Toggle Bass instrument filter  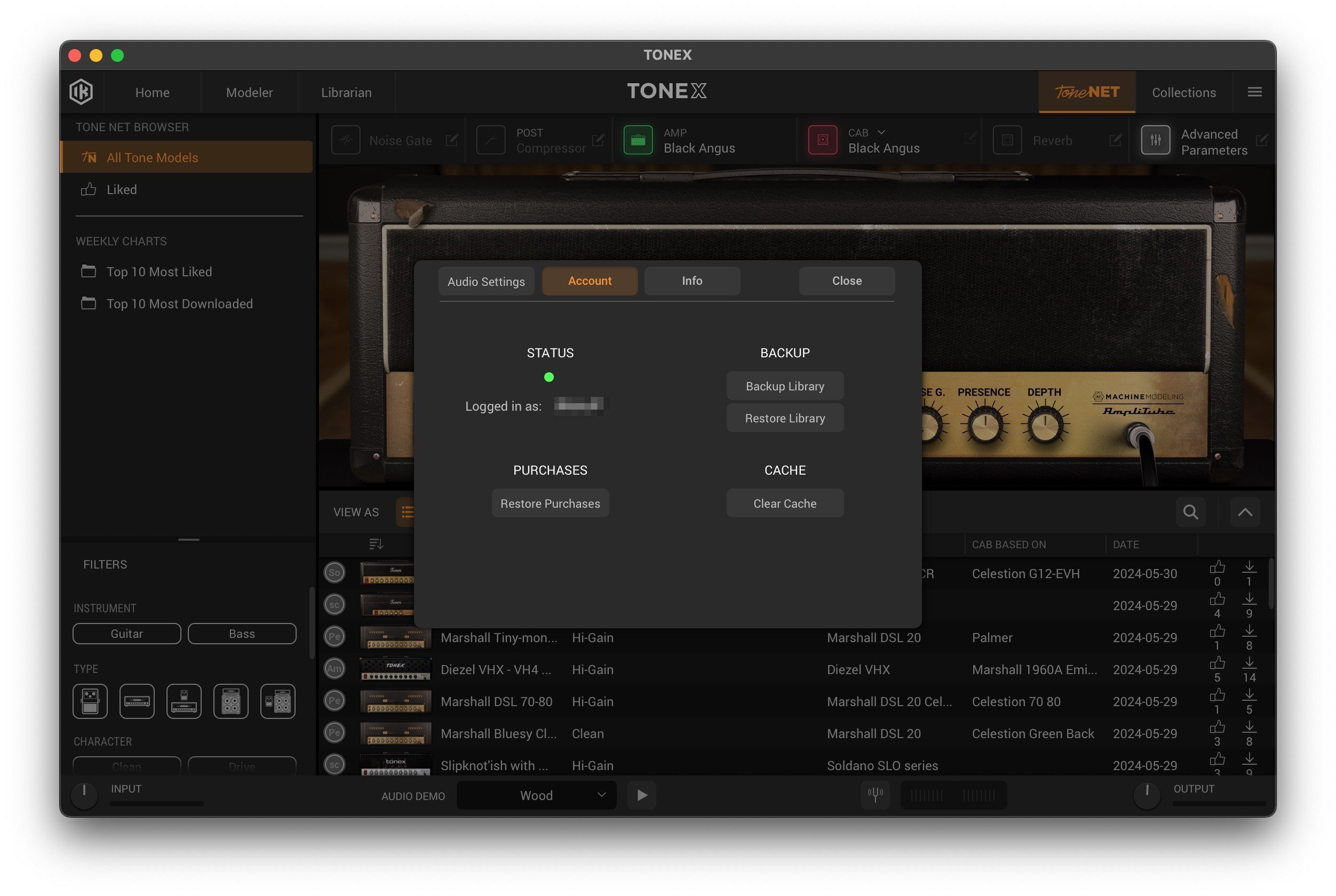(242, 633)
